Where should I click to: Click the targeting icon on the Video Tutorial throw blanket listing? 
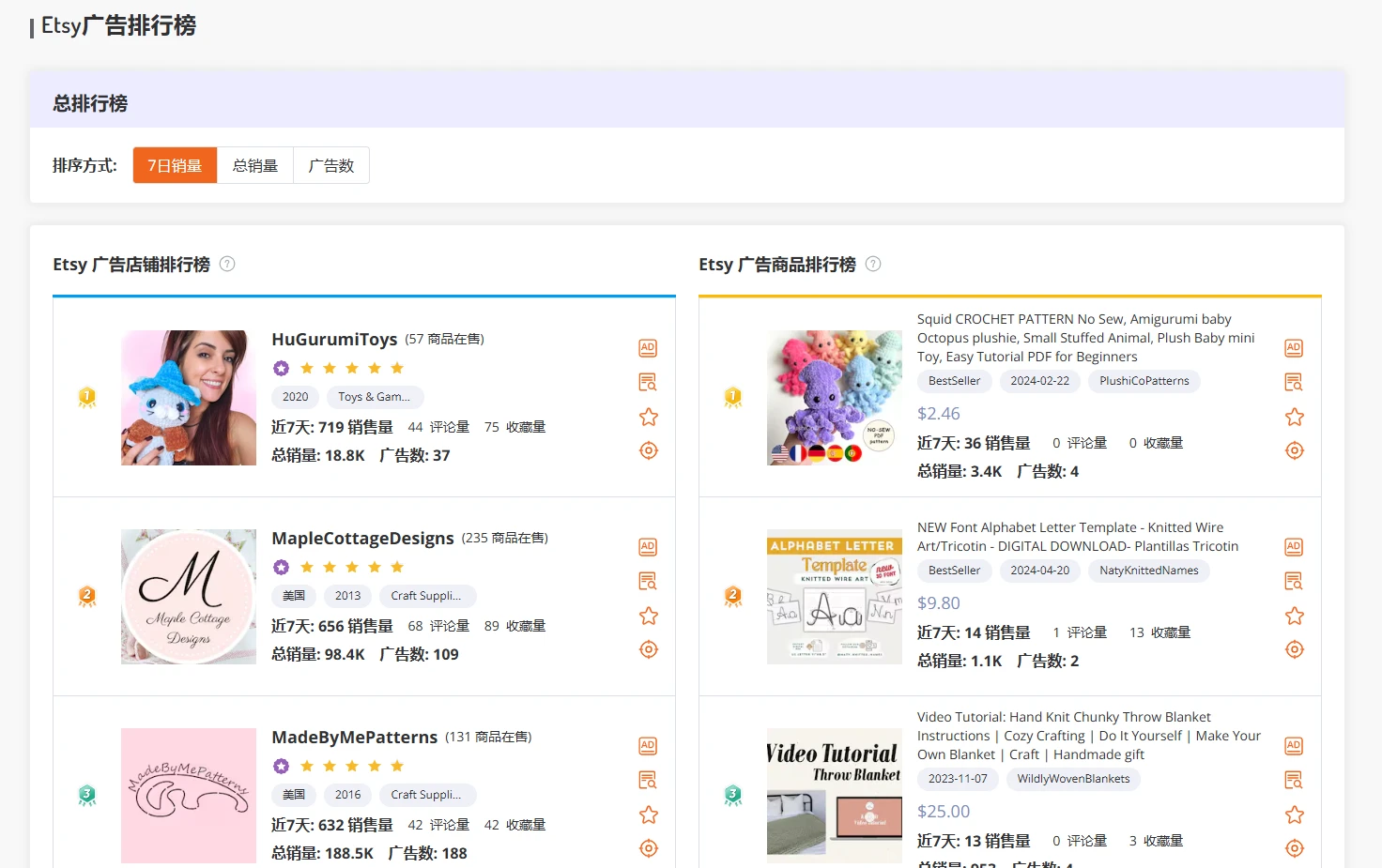click(x=1293, y=847)
